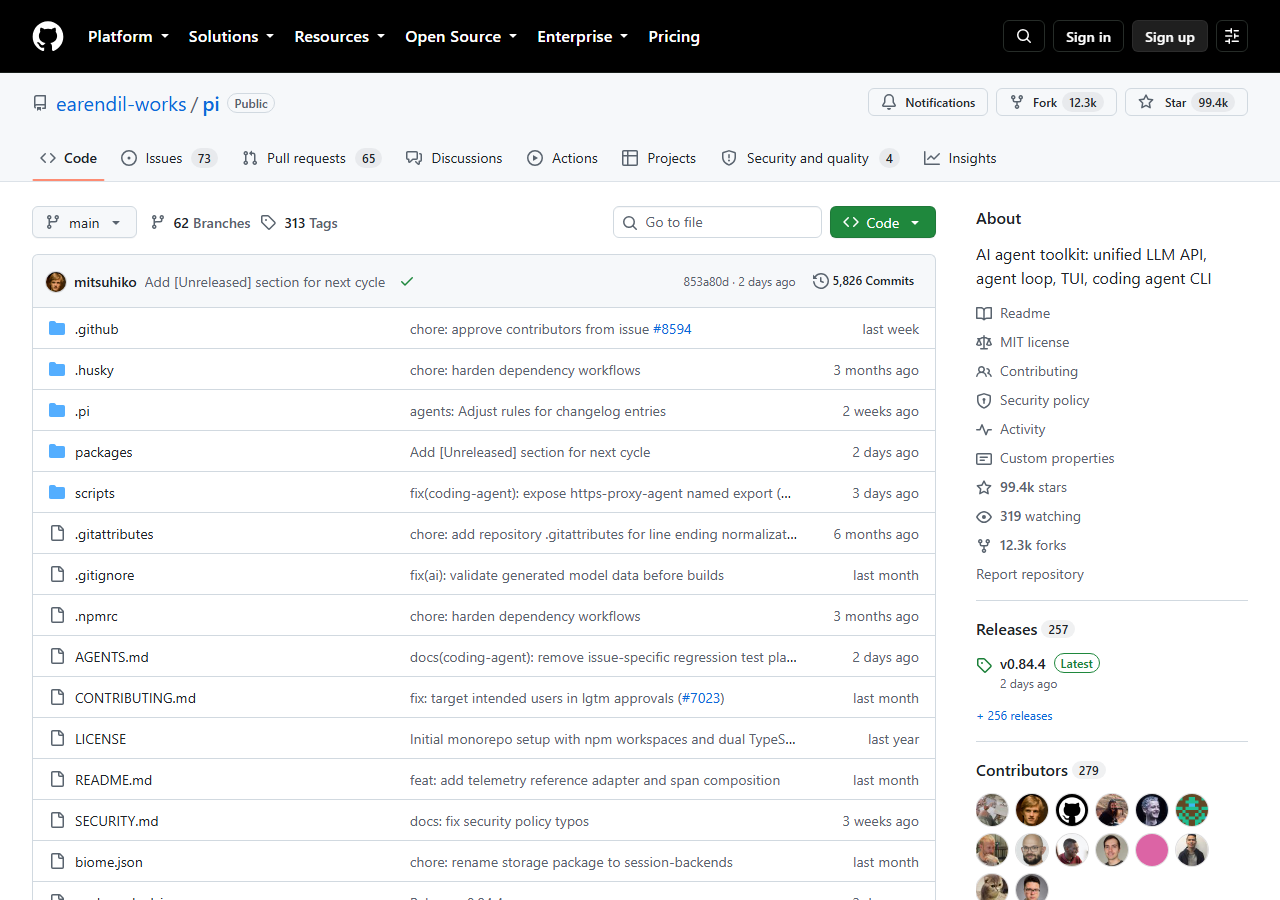
Task: Click the Sign up button
Action: point(1170,37)
